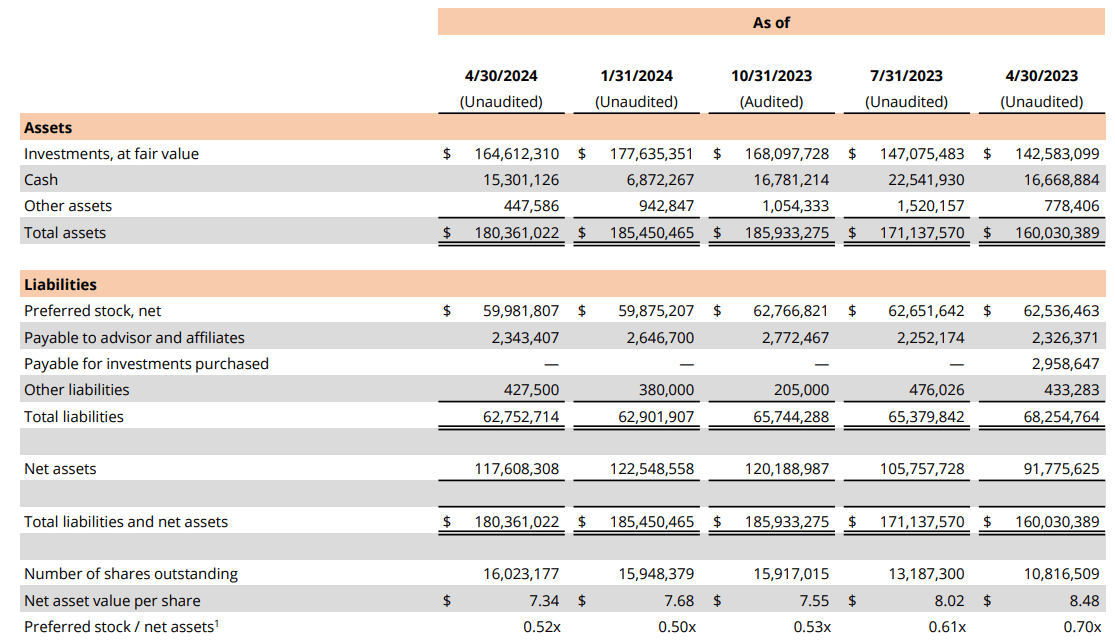Select the Assets section header
The width and height of the screenshot is (1115, 643).
(x=48, y=127)
